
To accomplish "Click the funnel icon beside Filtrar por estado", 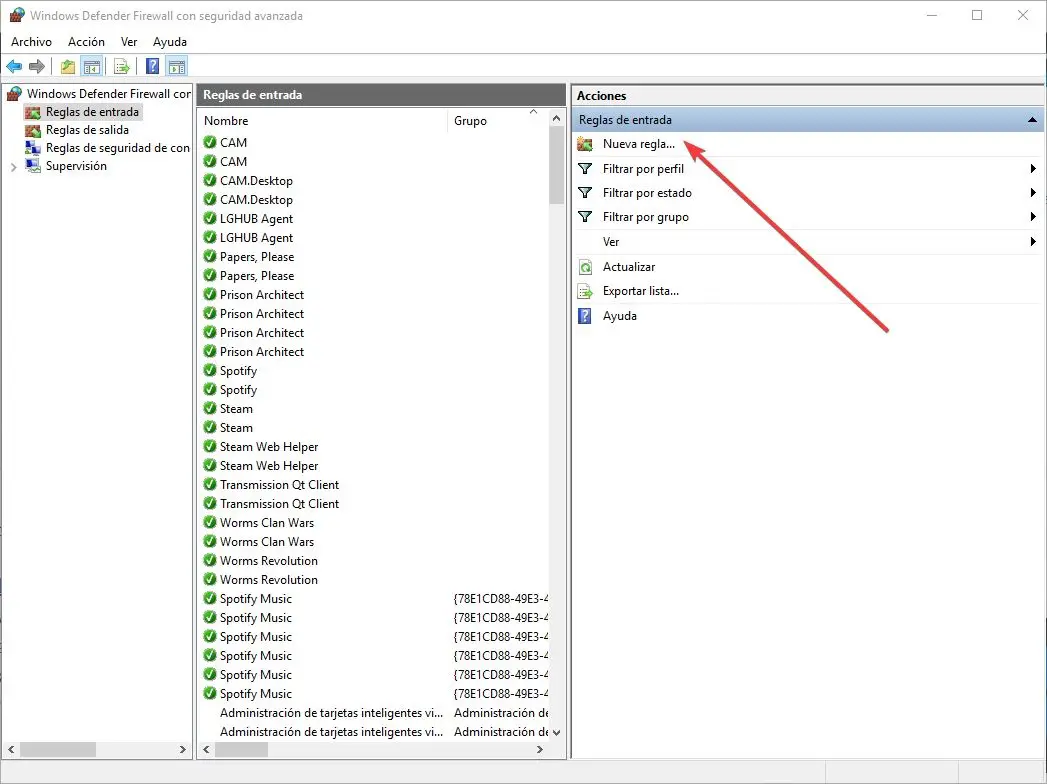I will pos(585,192).
